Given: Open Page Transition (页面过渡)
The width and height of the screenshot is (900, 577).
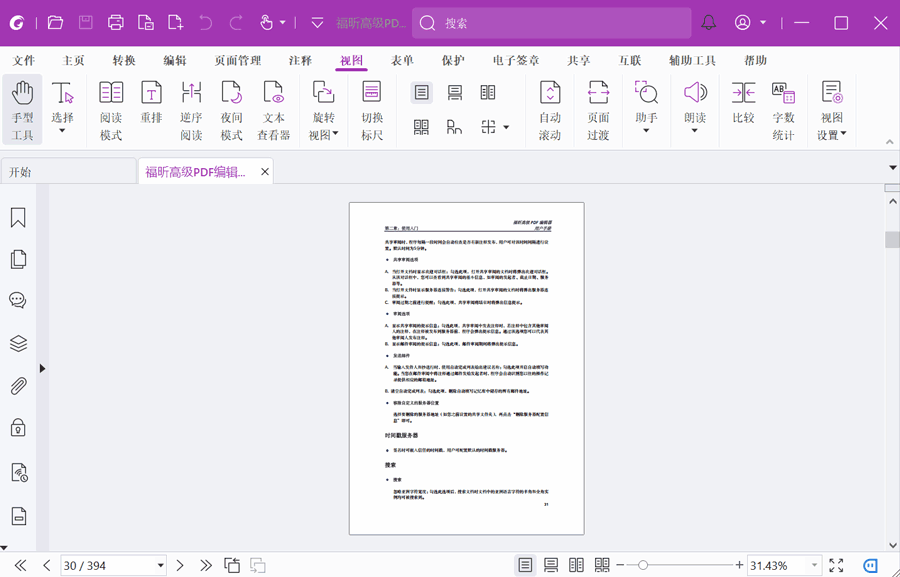Looking at the screenshot, I should tap(598, 110).
